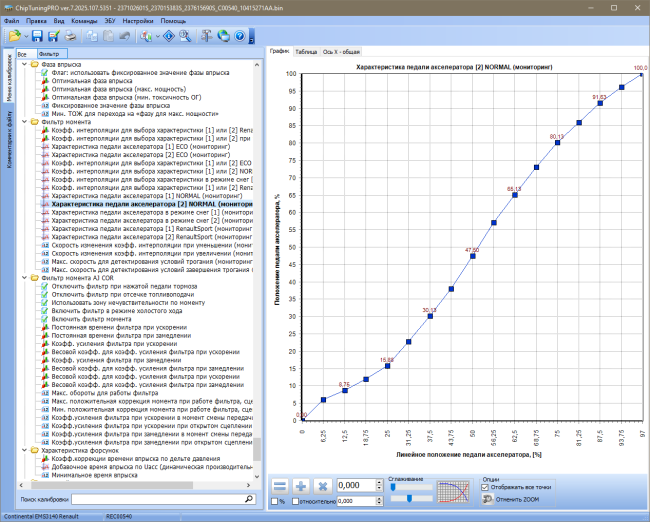Viewport: 650px width, 522px height.
Task: Open dropdown arrow next to open-file icon
Action: 26,37
